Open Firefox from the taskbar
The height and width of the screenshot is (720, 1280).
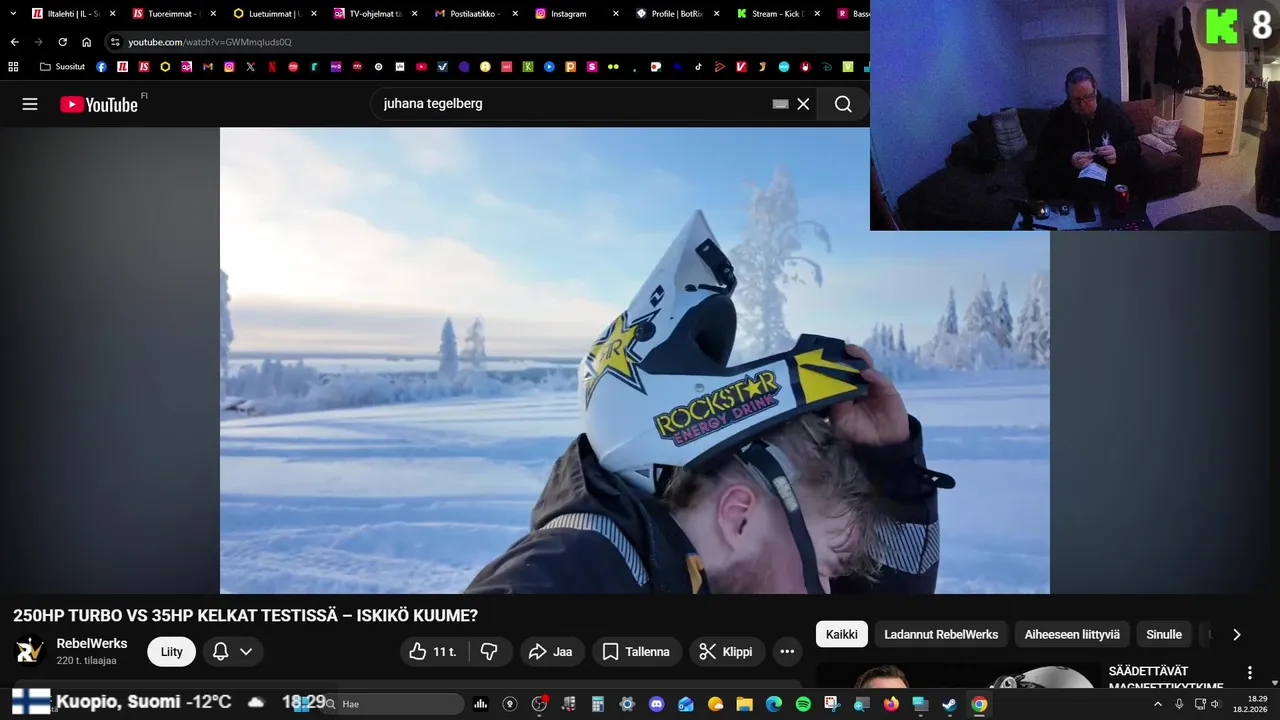891,704
